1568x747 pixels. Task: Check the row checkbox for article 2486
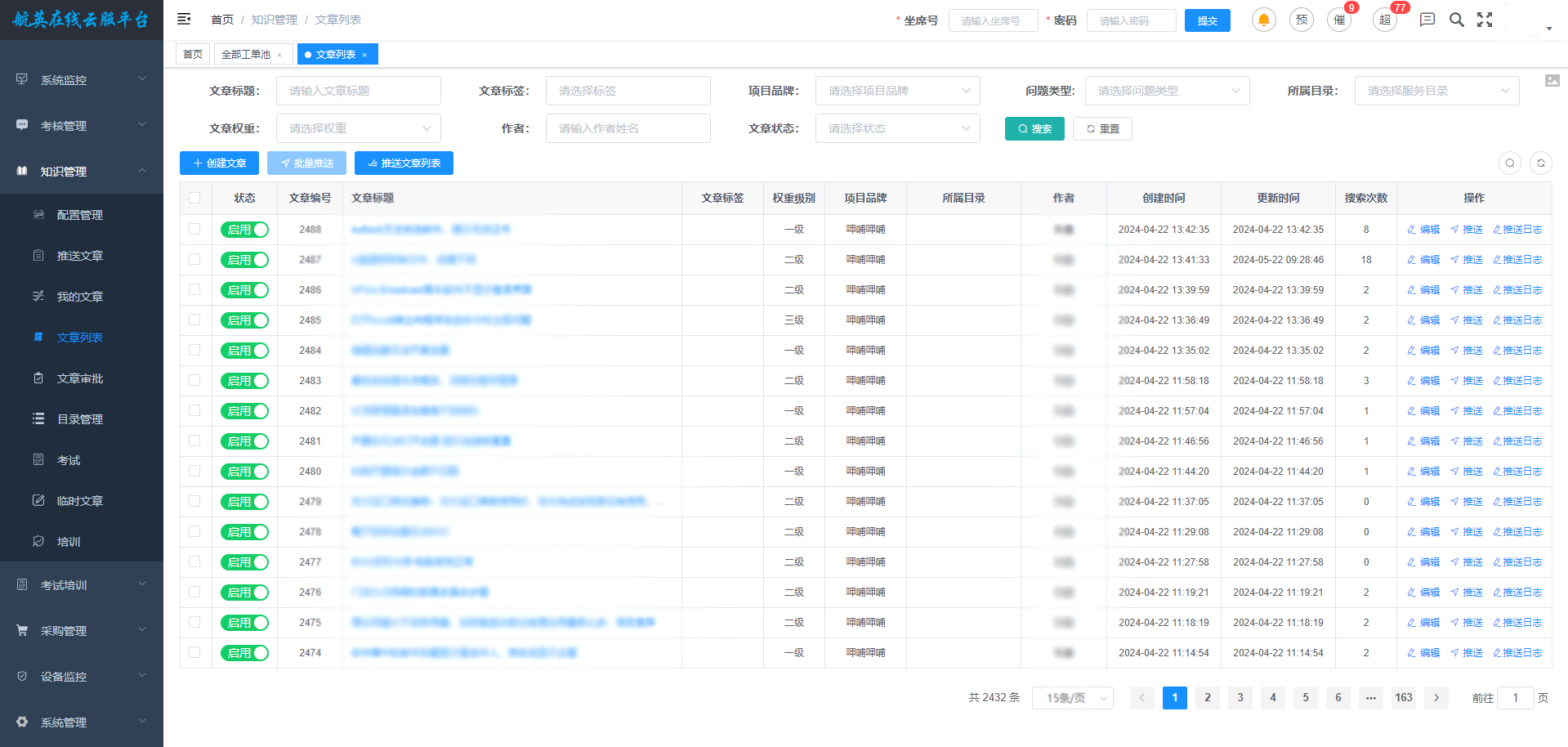(x=194, y=289)
